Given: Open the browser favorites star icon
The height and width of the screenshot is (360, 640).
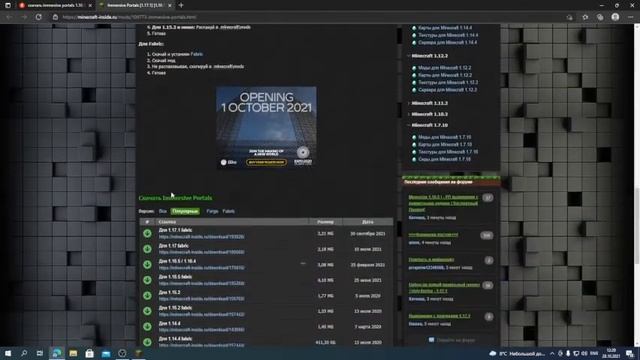Looking at the screenshot, I should 585,17.
